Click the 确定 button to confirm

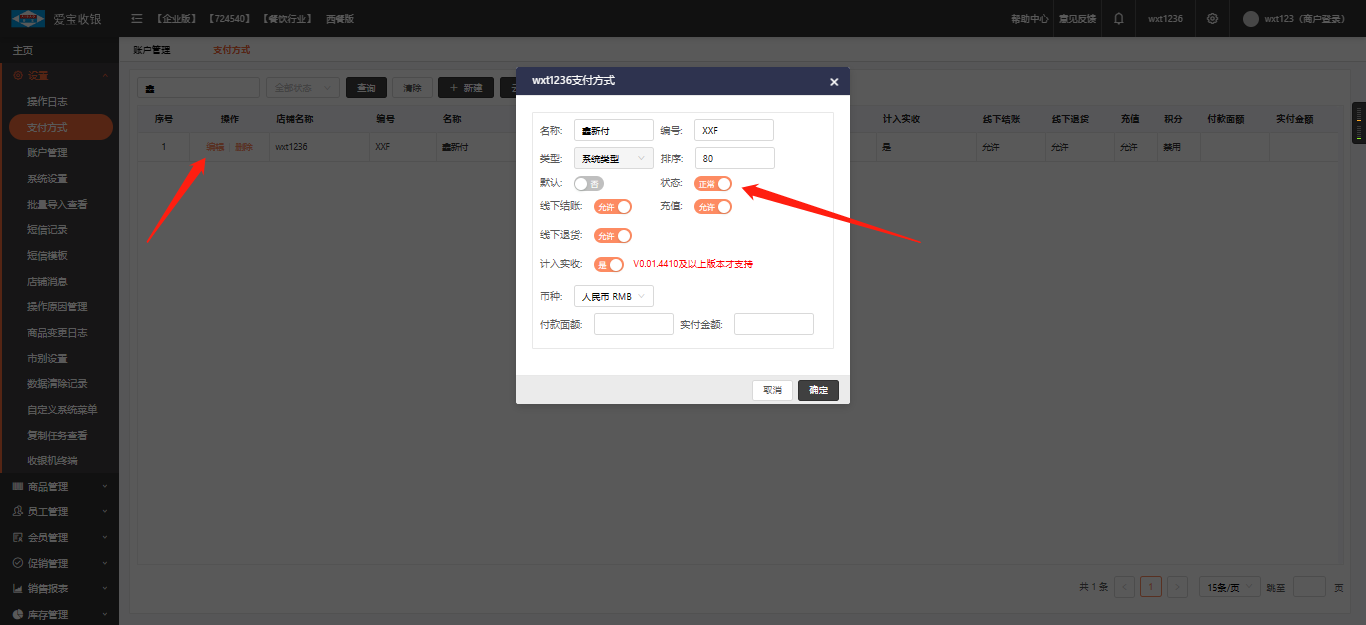pyautogui.click(x=818, y=390)
